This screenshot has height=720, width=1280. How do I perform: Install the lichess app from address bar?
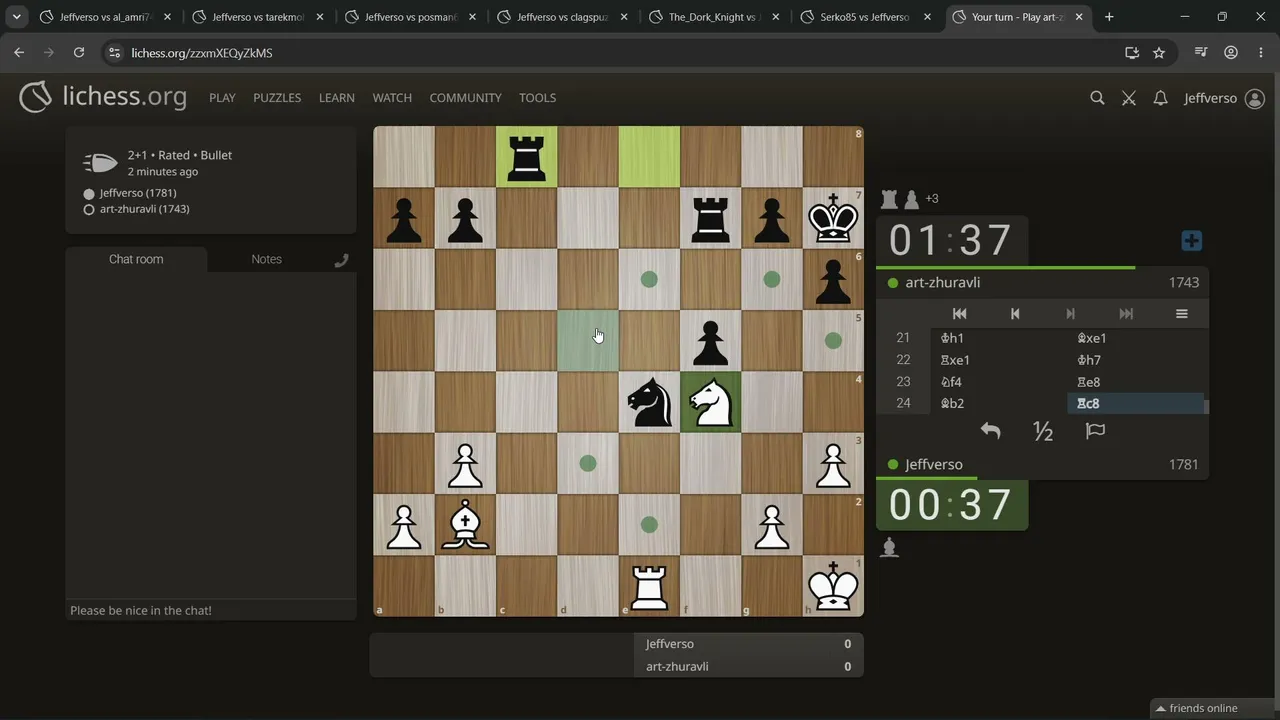tap(1132, 53)
